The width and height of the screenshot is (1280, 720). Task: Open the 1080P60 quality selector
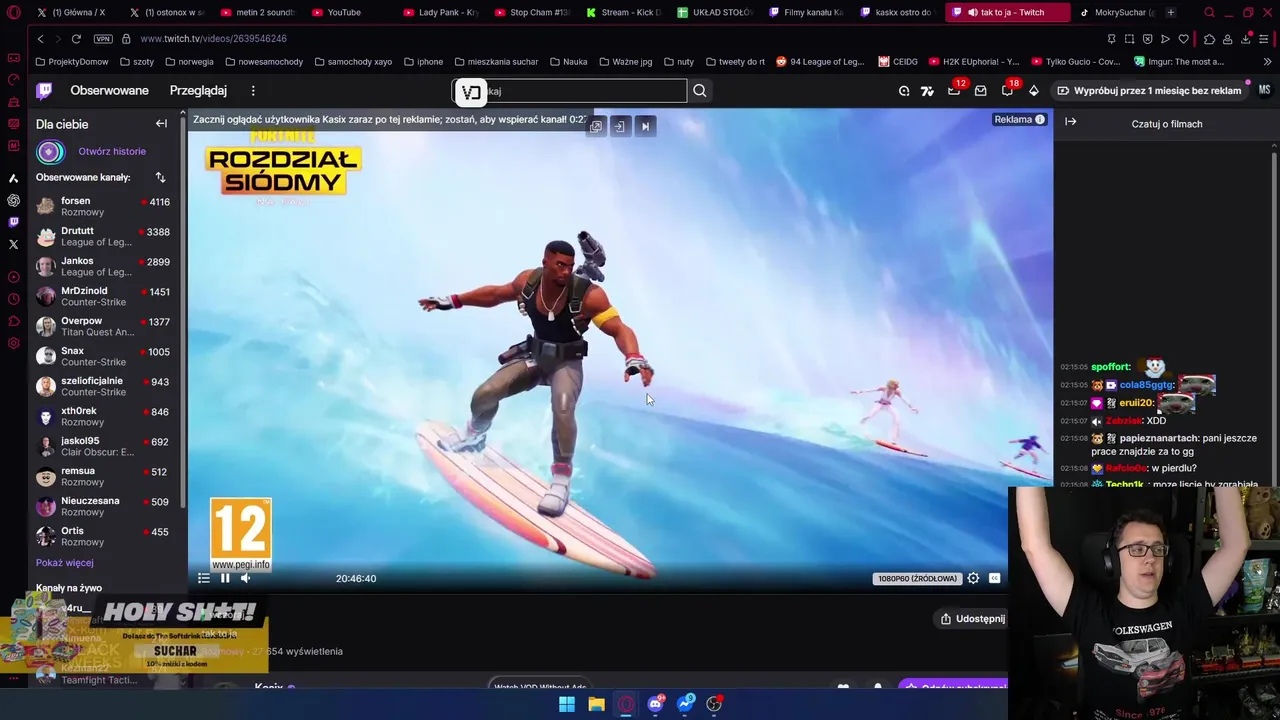[916, 578]
